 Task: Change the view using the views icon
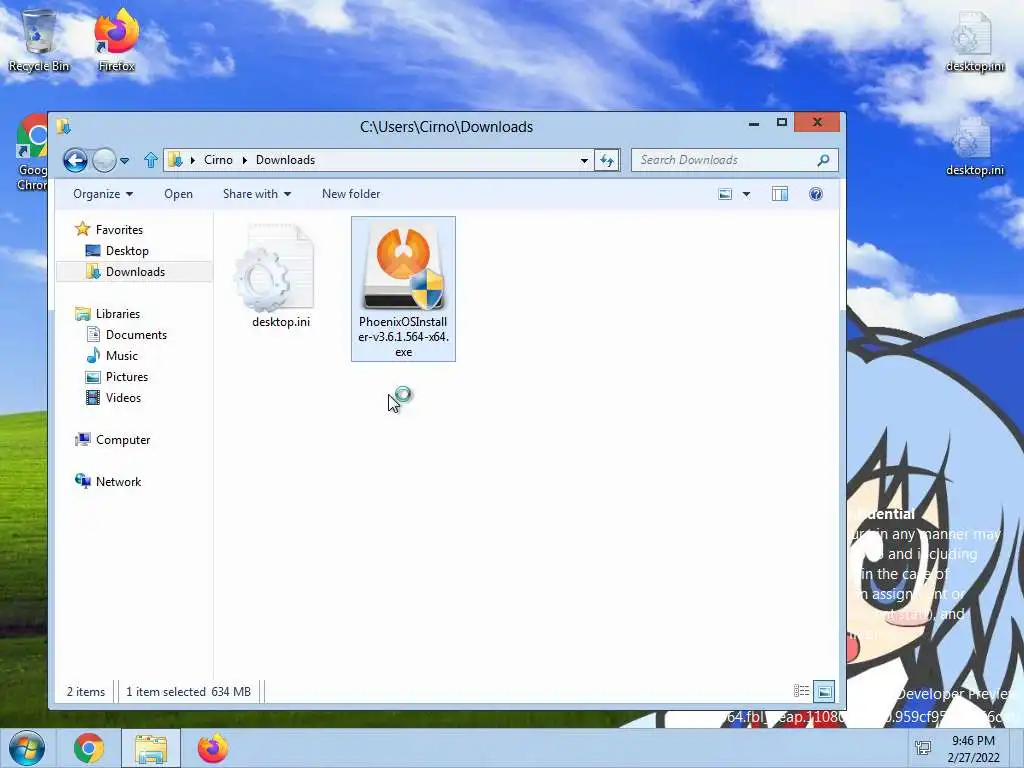coord(725,194)
